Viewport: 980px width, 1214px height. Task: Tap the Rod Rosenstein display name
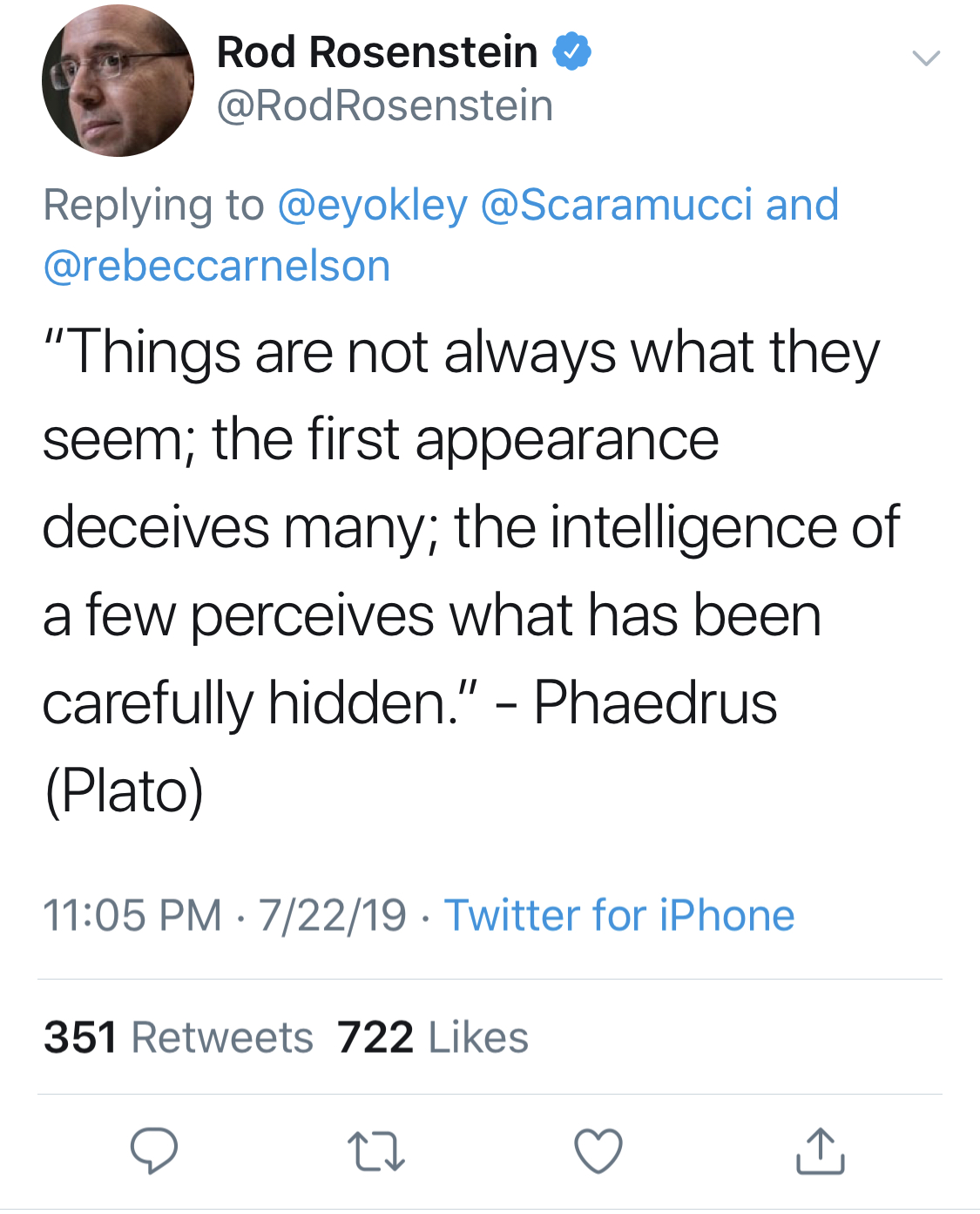[377, 52]
